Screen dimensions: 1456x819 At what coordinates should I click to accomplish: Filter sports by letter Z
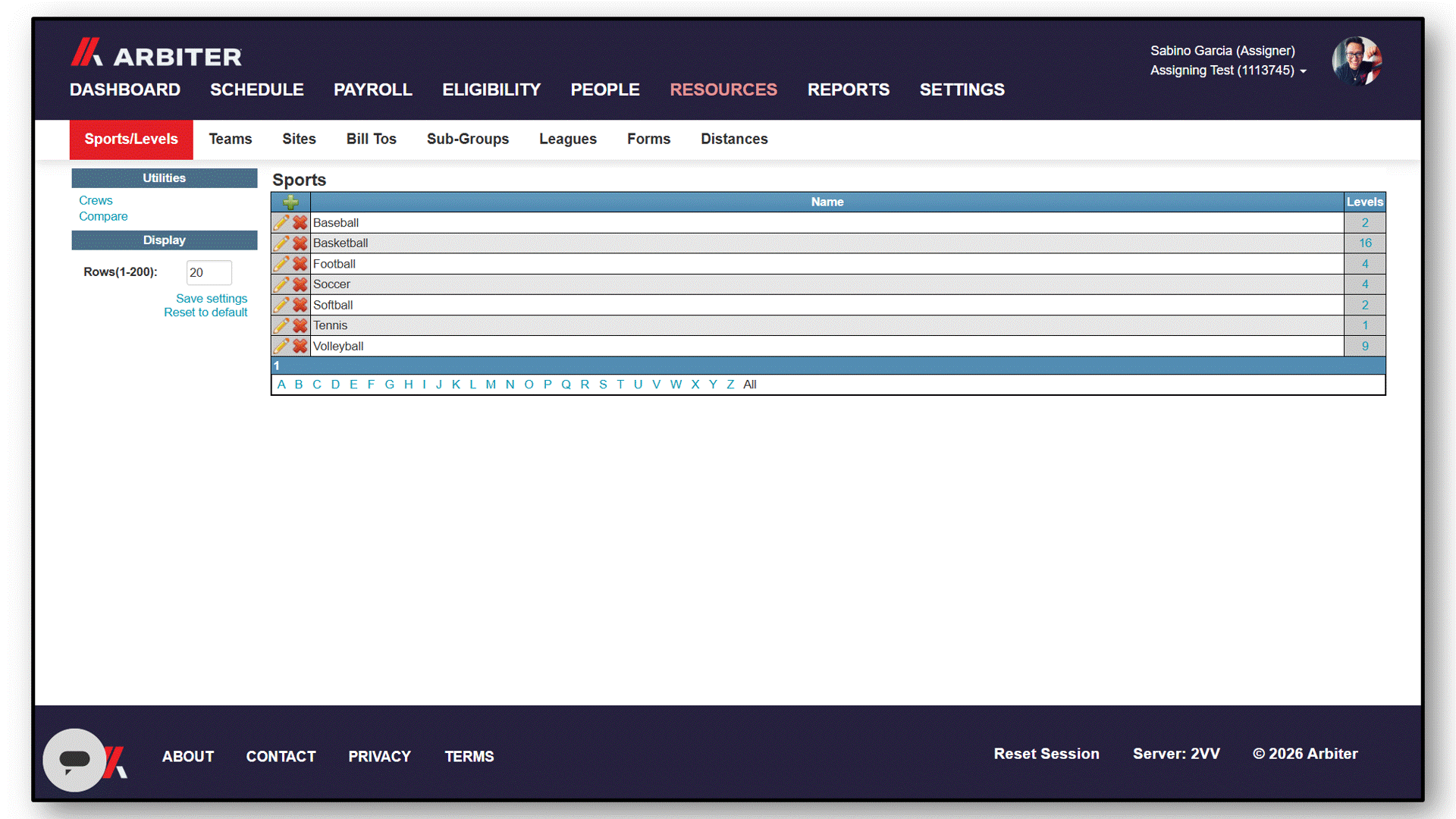tap(730, 384)
